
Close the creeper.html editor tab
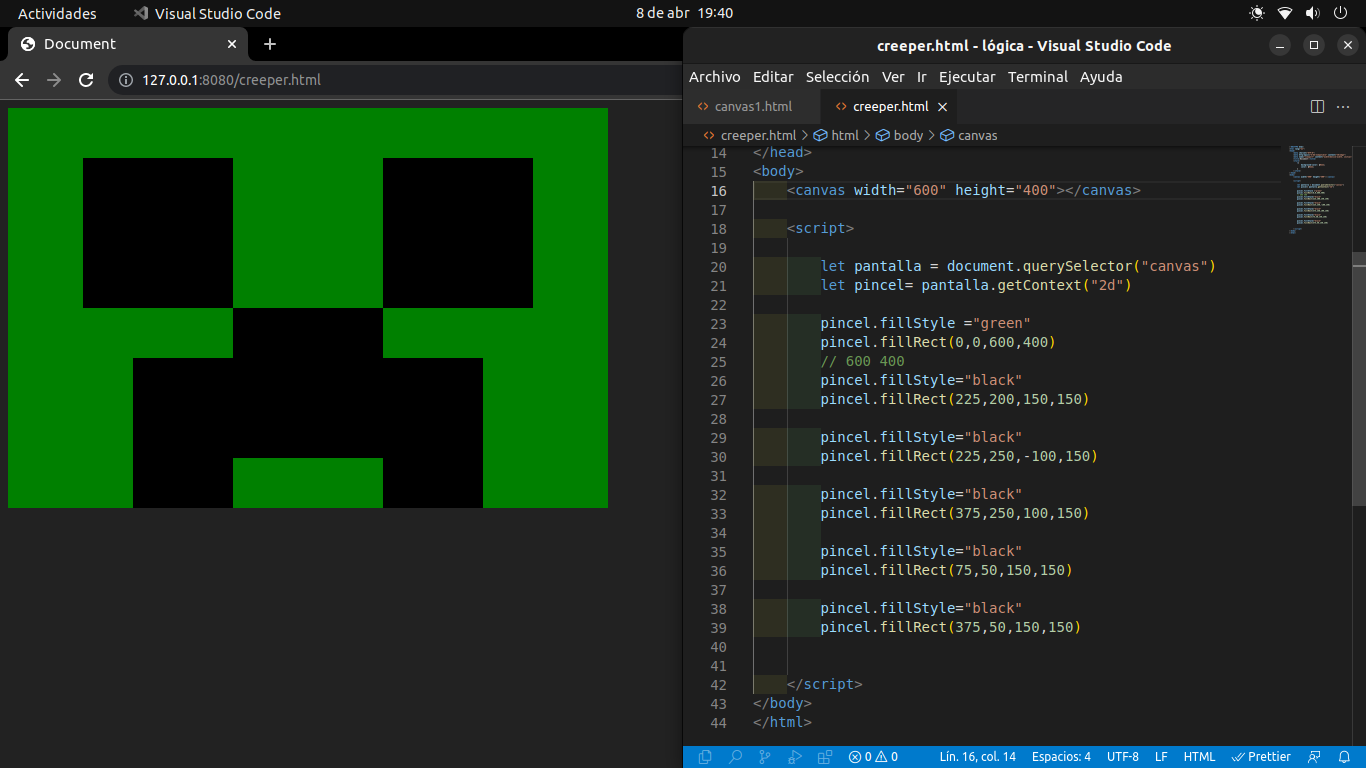[942, 106]
